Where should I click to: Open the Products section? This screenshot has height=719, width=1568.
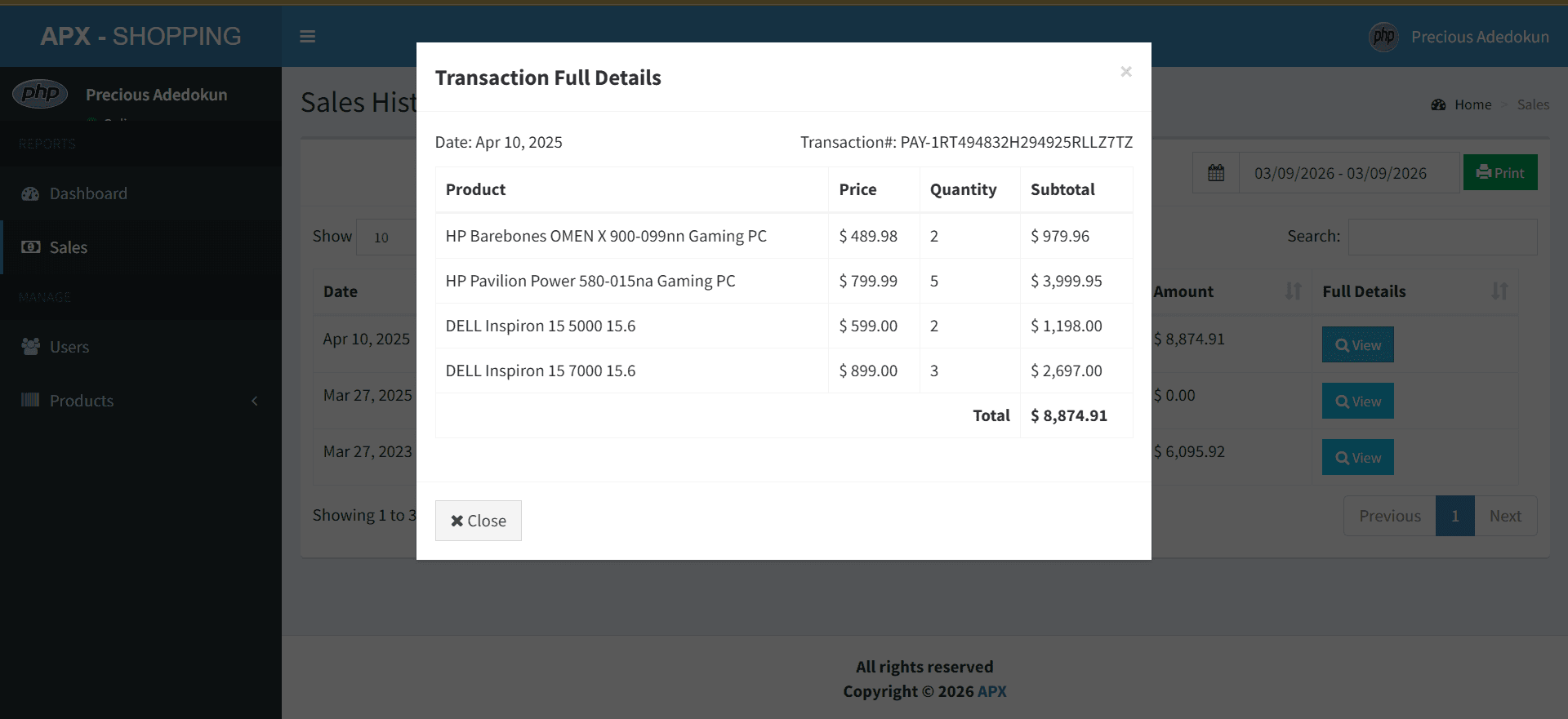point(81,400)
